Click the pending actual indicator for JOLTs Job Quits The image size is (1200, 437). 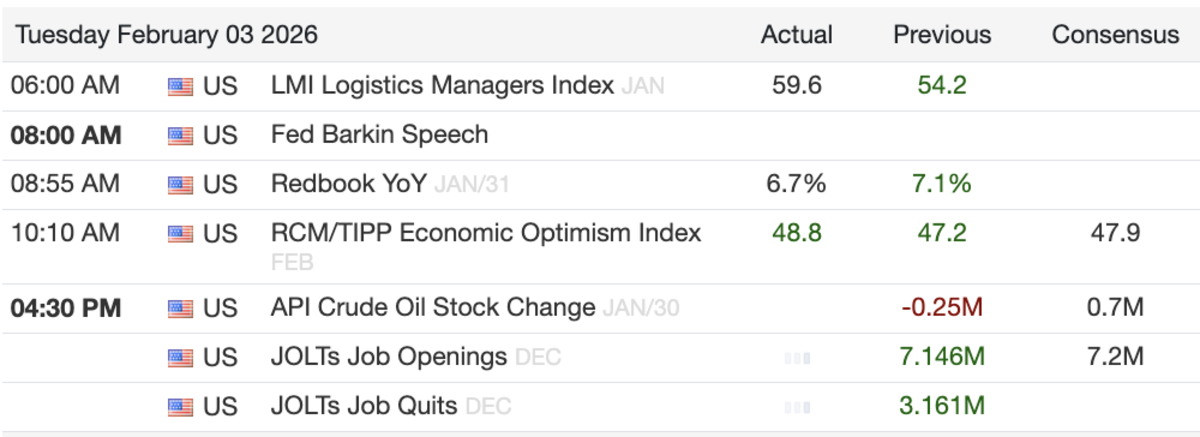click(x=797, y=407)
